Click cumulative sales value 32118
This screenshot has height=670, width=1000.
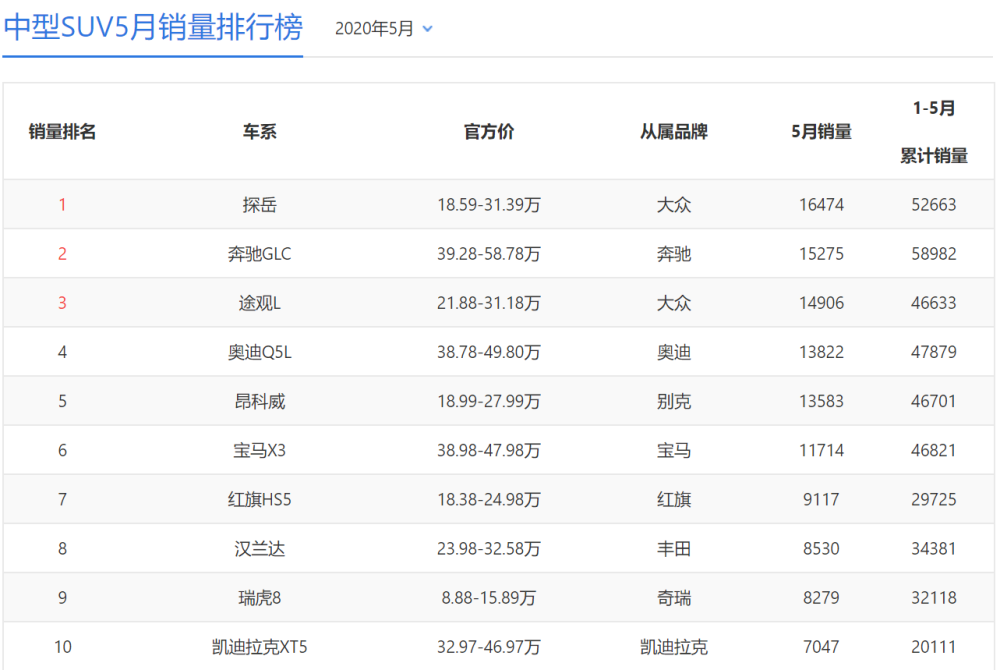(934, 597)
